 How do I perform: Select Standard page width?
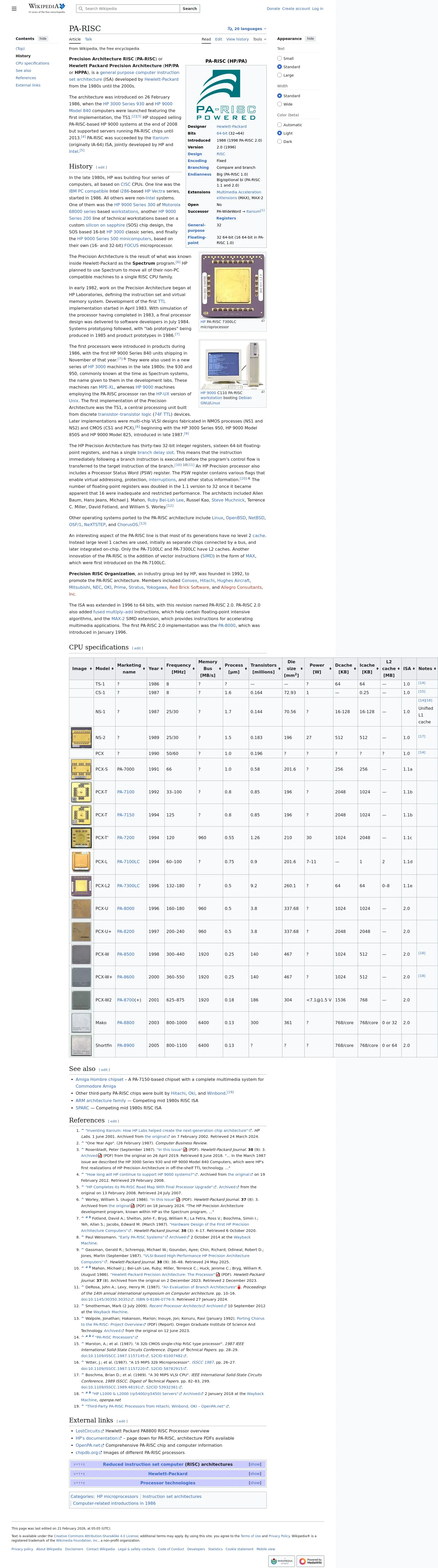[280, 96]
